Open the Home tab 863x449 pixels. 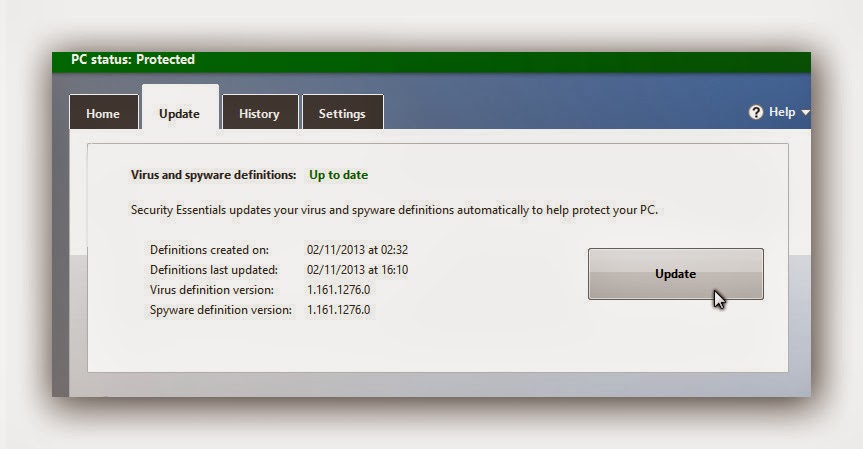pyautogui.click(x=103, y=113)
